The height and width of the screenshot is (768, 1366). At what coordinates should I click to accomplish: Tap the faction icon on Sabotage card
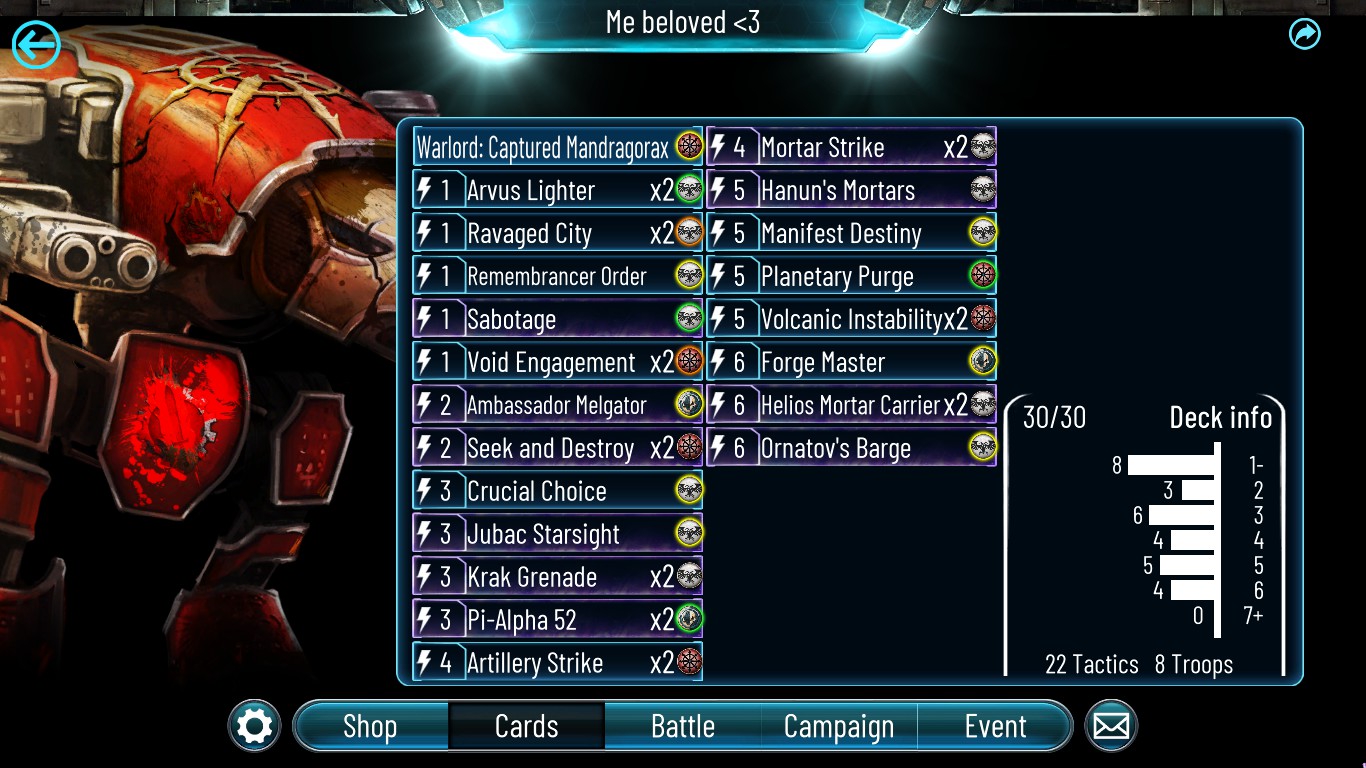[689, 319]
